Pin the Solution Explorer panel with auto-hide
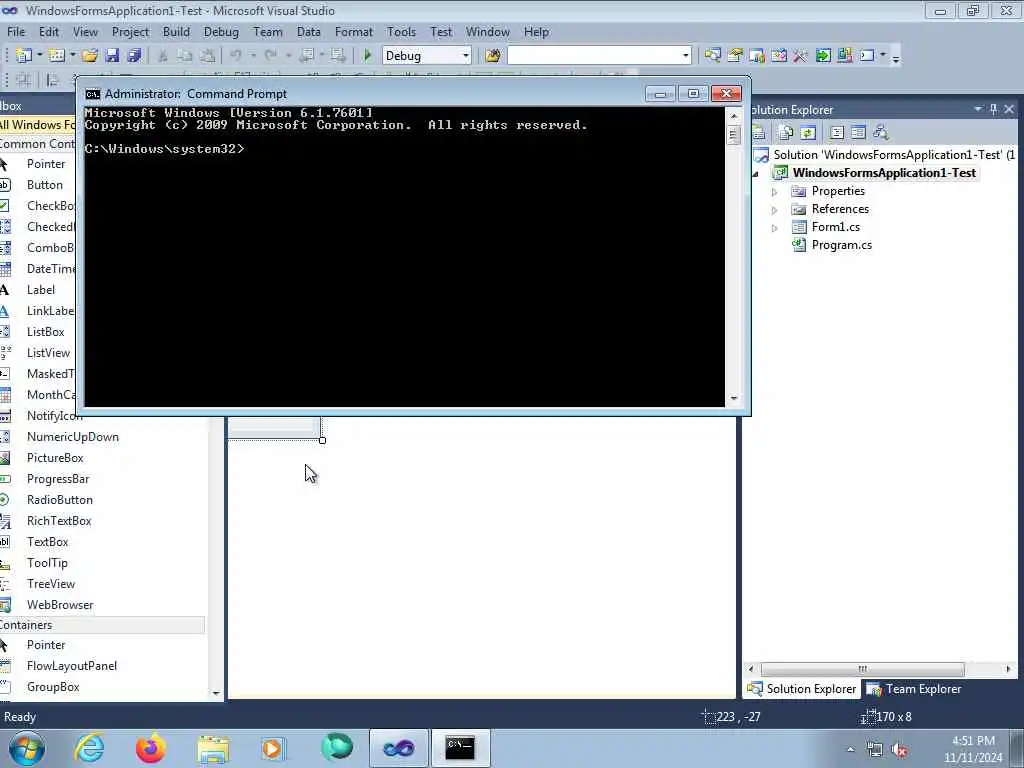Image resolution: width=1024 pixels, height=768 pixels. [x=993, y=109]
